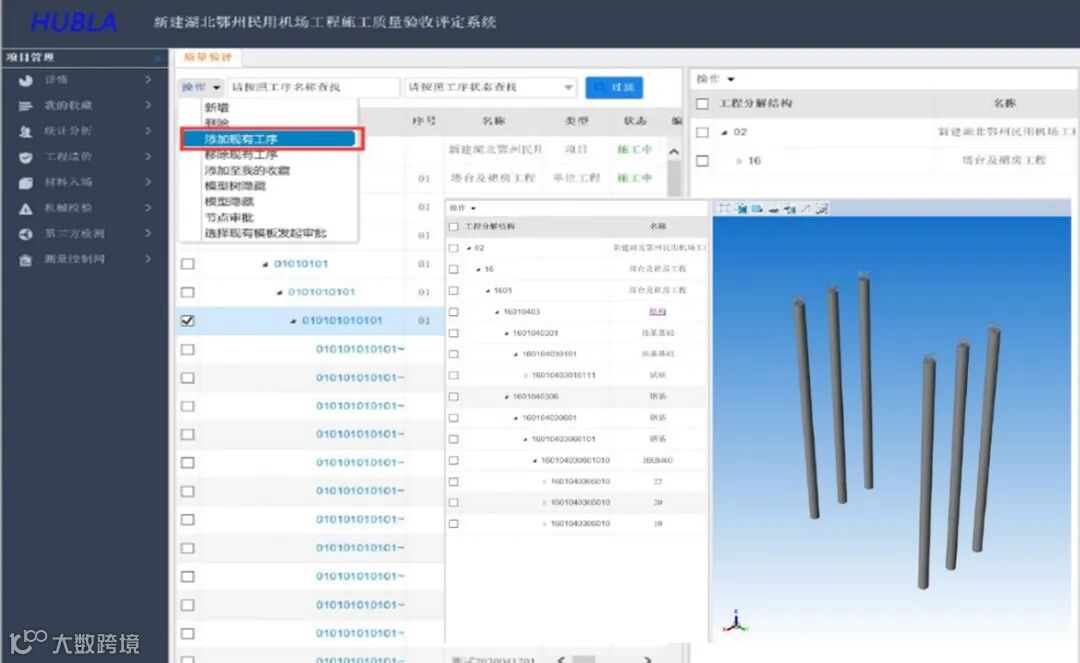Choose 新增 from the 操作 menu
This screenshot has height=663, width=1080.
click(217, 107)
